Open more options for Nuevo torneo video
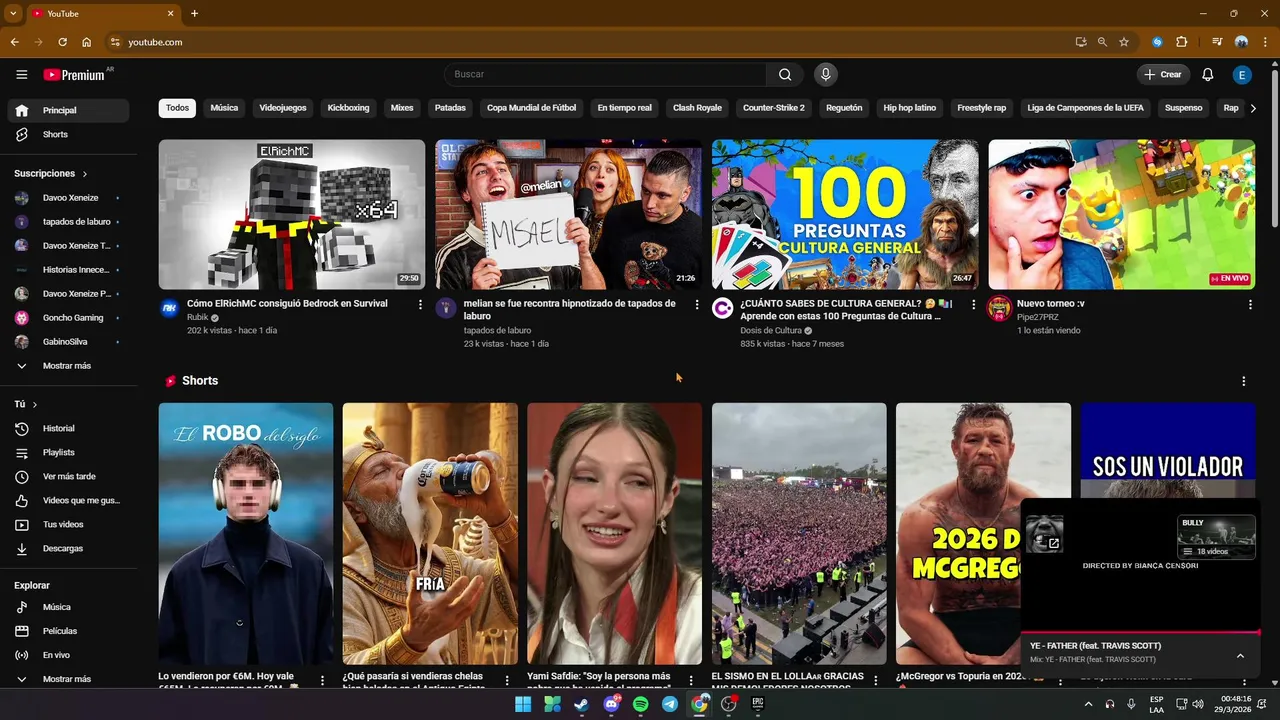Screen dimensions: 1280x720 [1250, 304]
